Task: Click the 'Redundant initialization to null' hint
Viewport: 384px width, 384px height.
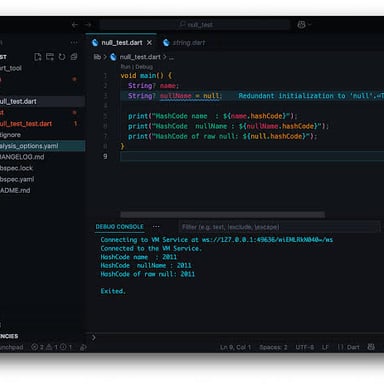Action: (311, 96)
